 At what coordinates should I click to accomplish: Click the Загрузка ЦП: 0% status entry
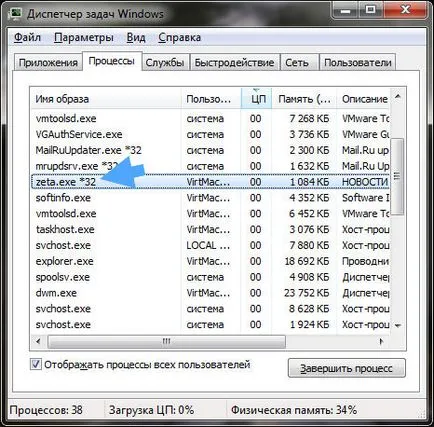tap(151, 410)
